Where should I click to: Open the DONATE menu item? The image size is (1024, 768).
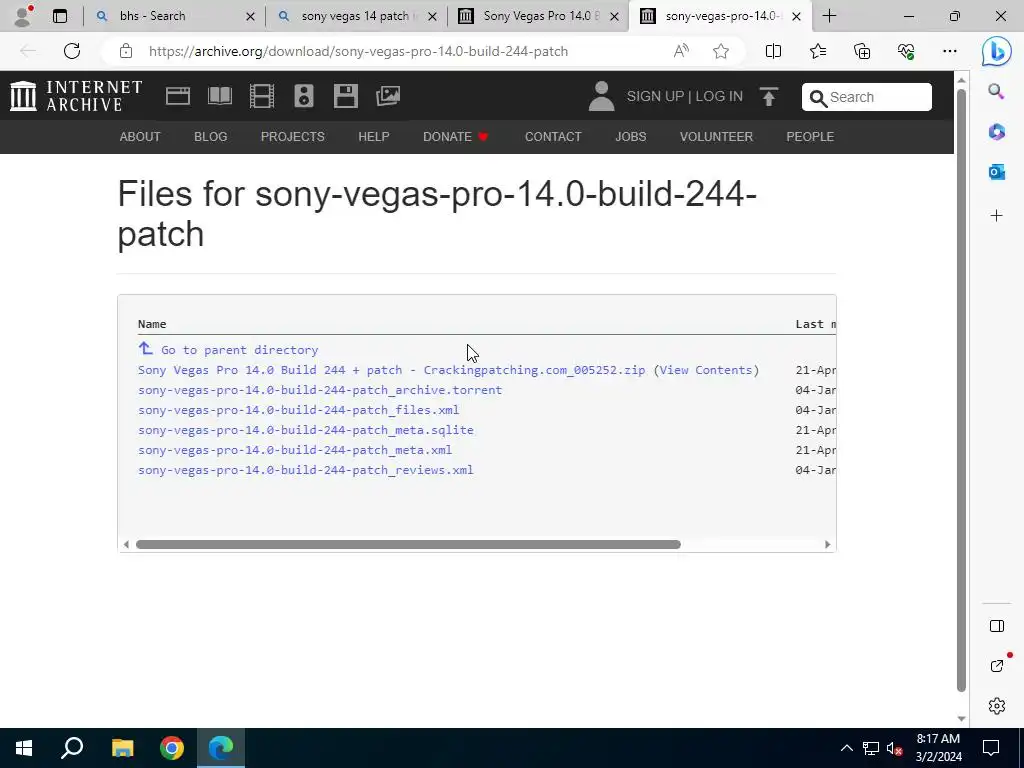click(x=455, y=136)
